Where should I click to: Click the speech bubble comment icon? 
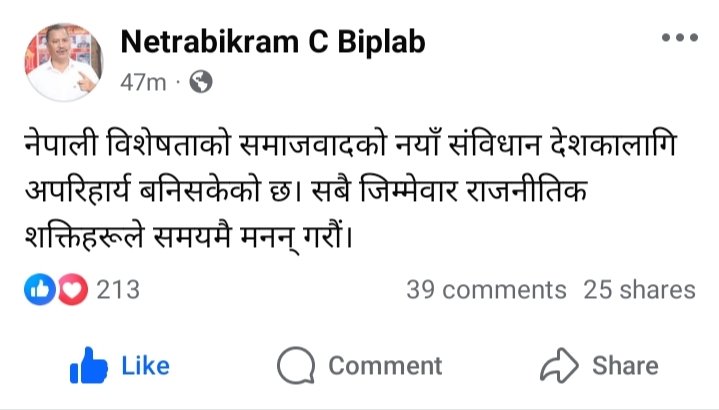pyautogui.click(x=296, y=367)
